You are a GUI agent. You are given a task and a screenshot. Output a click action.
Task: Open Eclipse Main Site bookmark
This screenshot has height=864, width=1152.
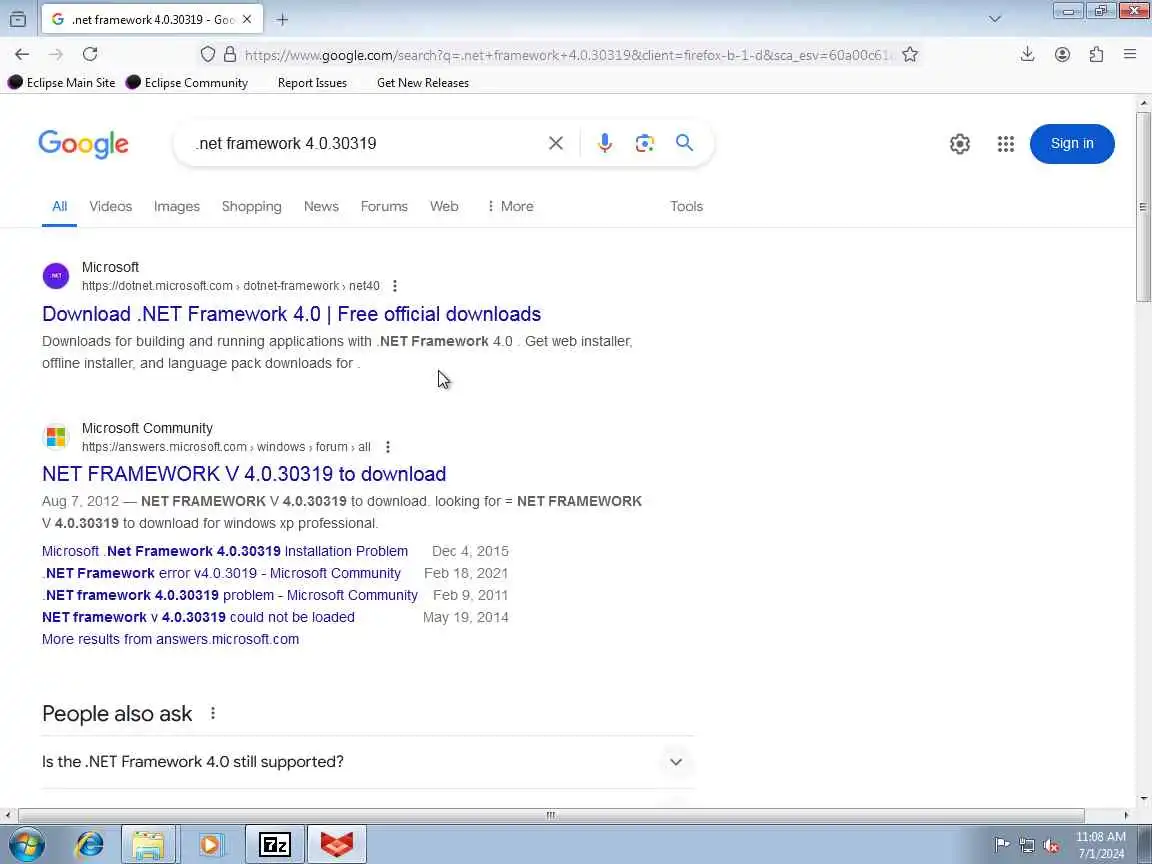(x=62, y=82)
